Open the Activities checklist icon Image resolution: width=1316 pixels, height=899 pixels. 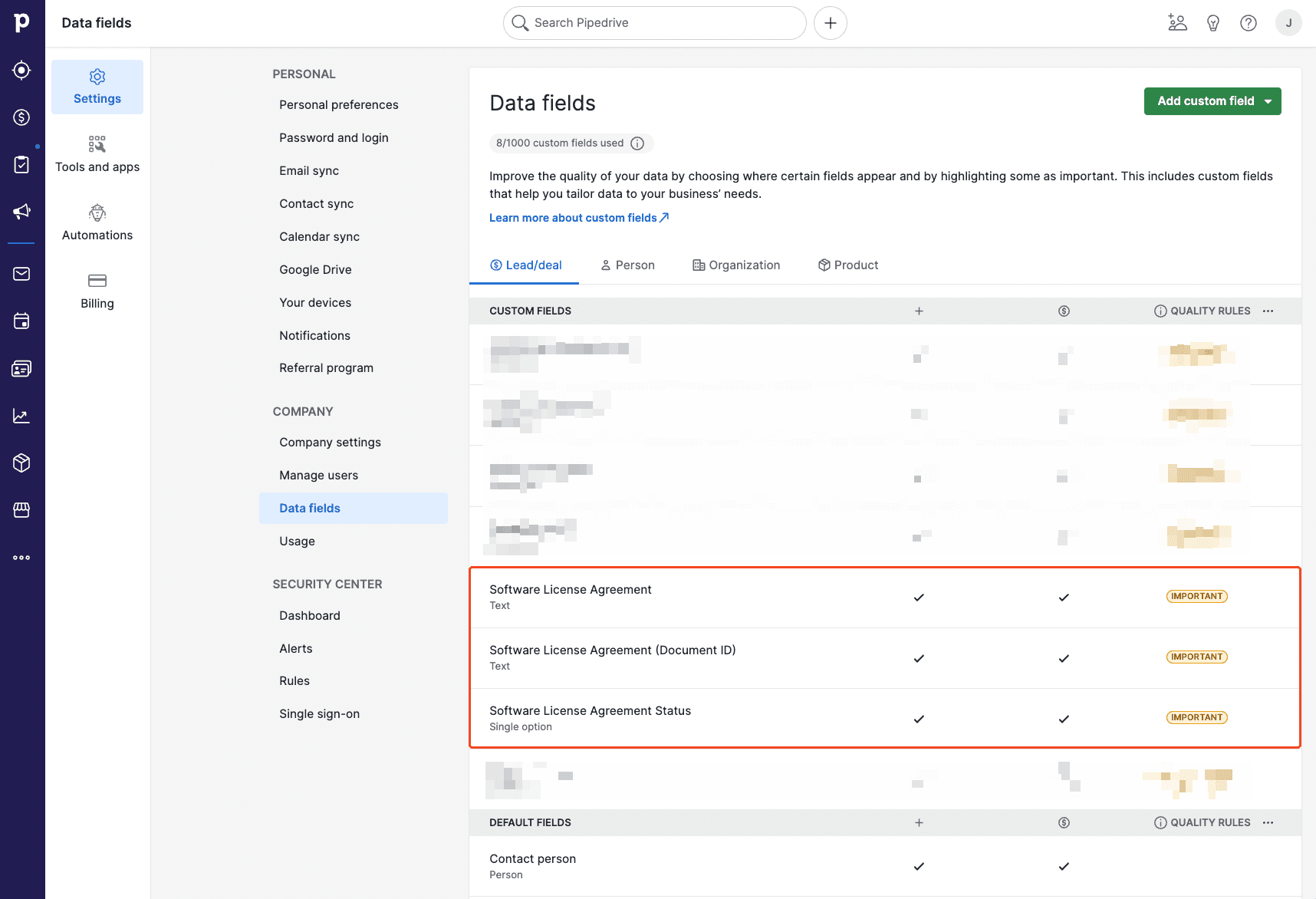click(22, 163)
